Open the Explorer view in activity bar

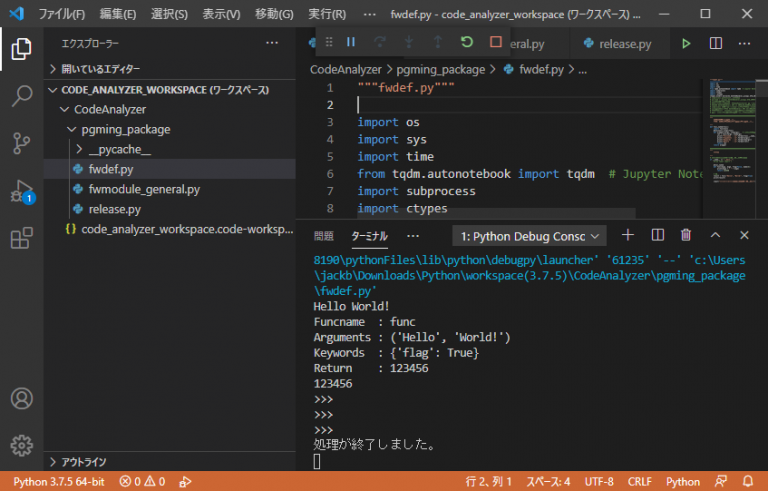click(x=21, y=48)
